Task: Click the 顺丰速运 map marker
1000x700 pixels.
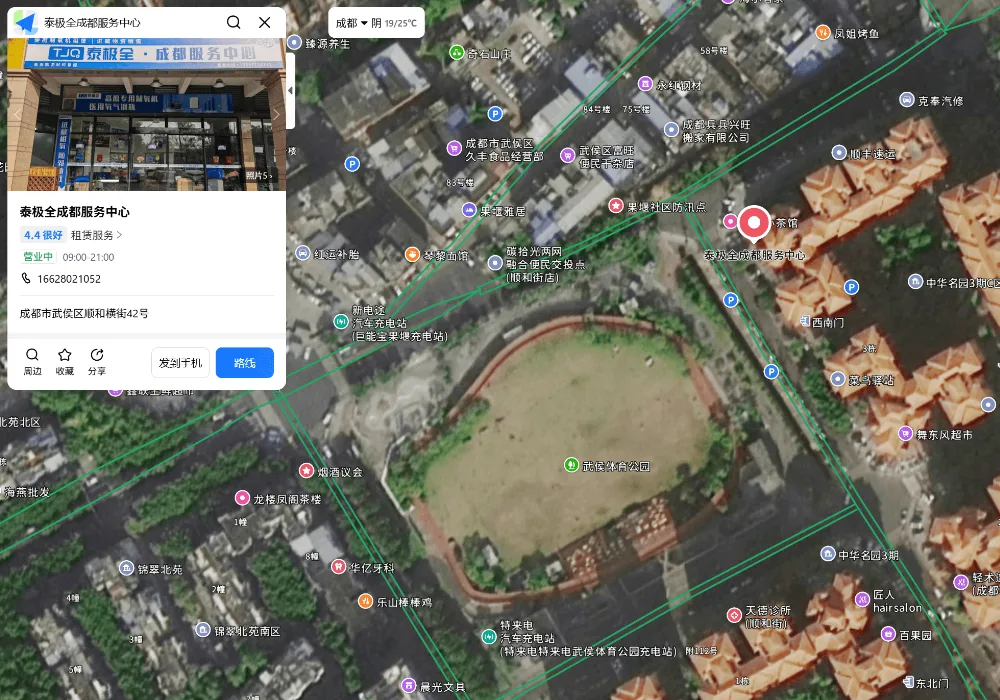Action: click(x=839, y=152)
